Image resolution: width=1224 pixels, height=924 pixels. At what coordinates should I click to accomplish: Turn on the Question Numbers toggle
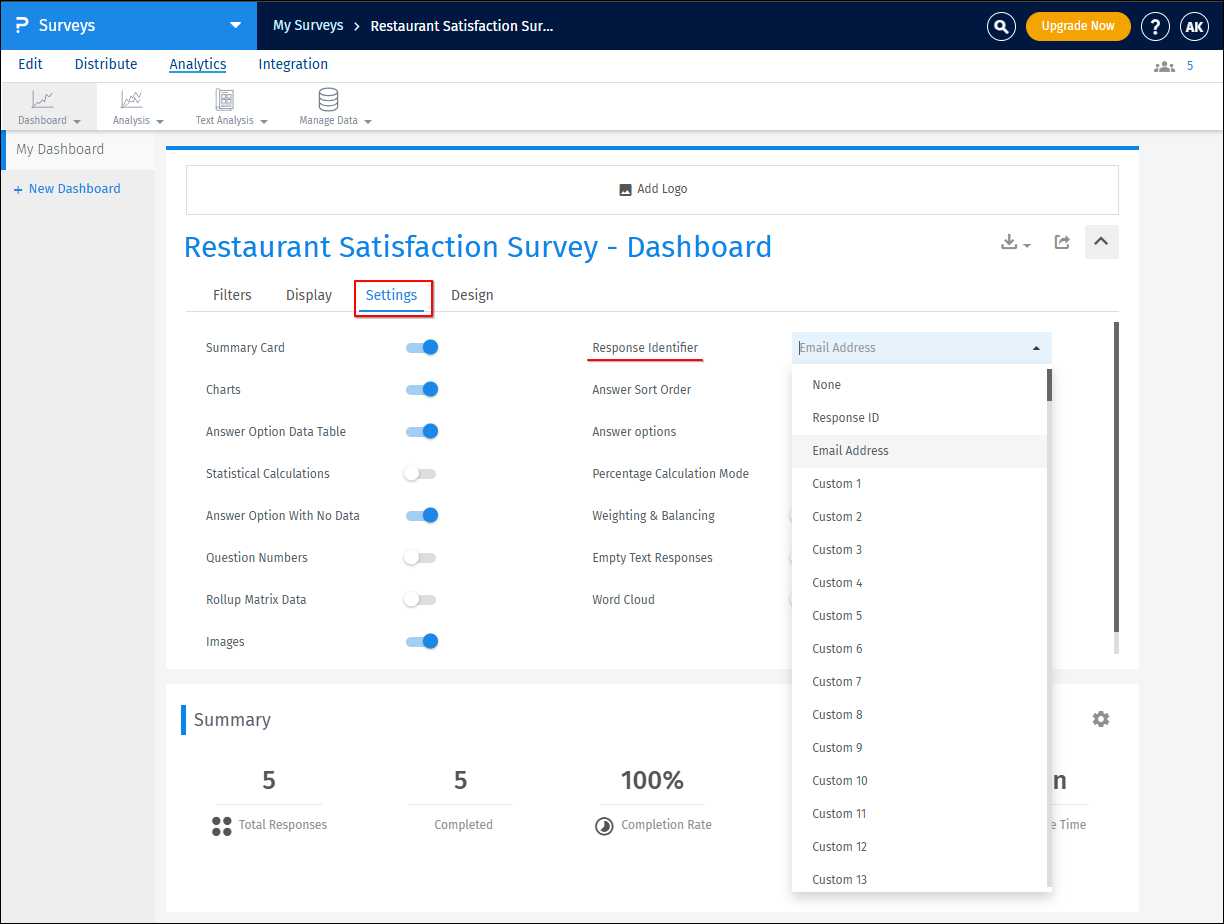(x=421, y=558)
